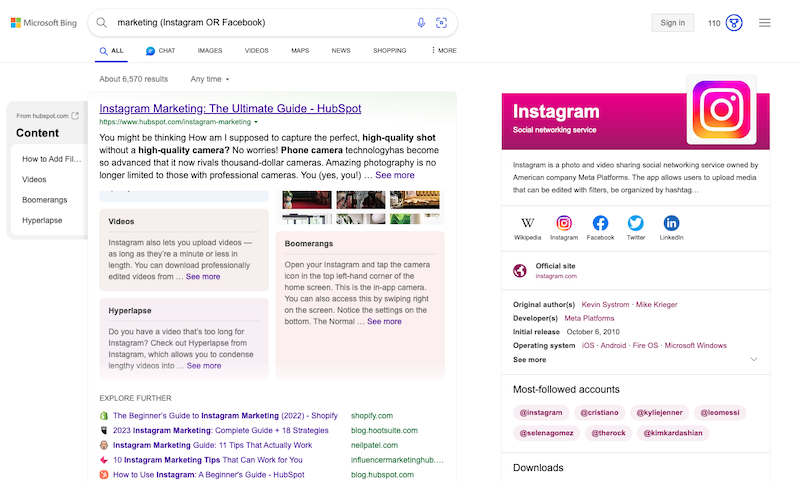Open Instagram Marketing Ultimate Guide HubSpot result

[x=230, y=108]
